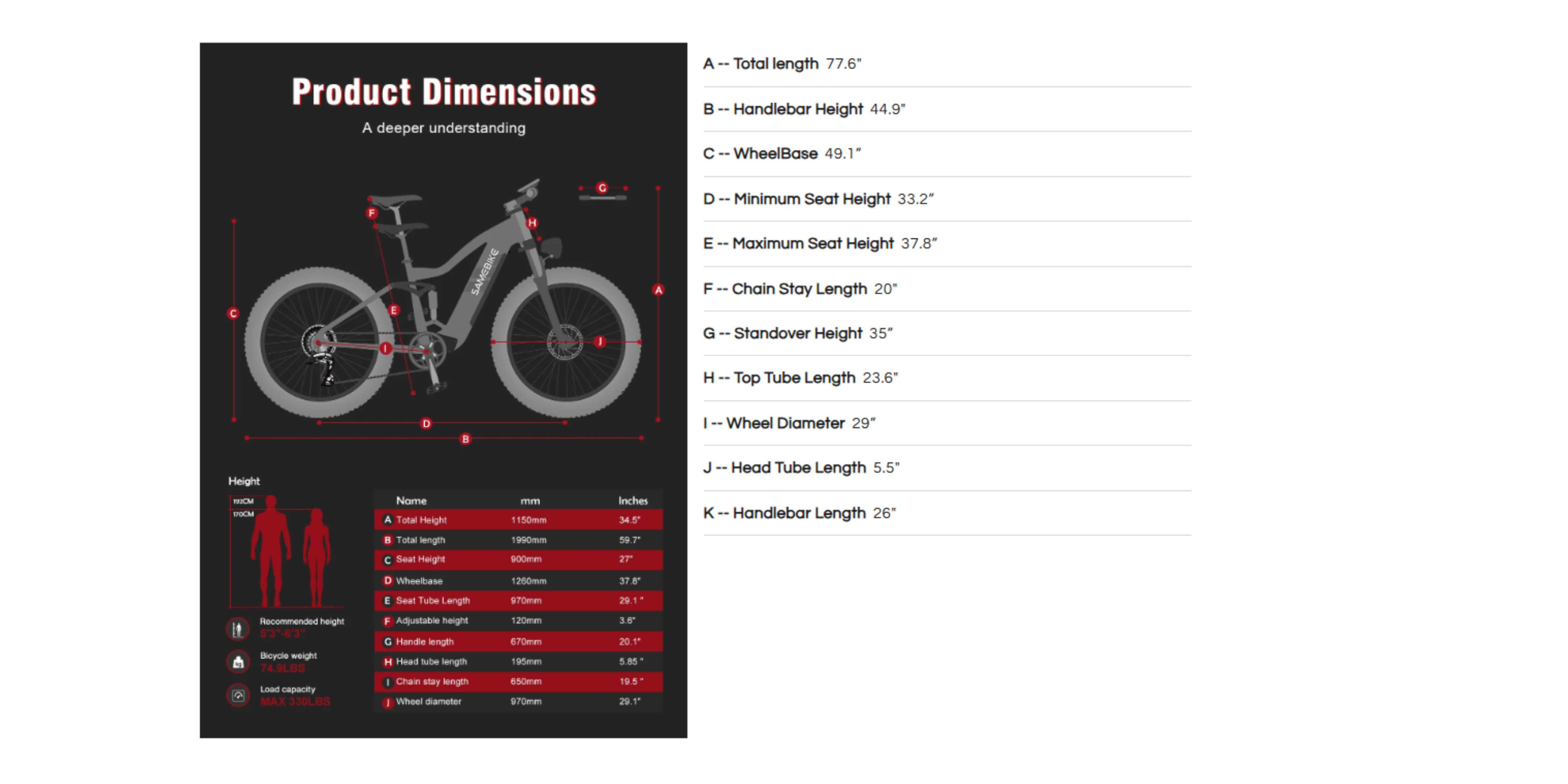Click the 'G -- Standover Height 35"' entry
1568x784 pixels.
(797, 334)
